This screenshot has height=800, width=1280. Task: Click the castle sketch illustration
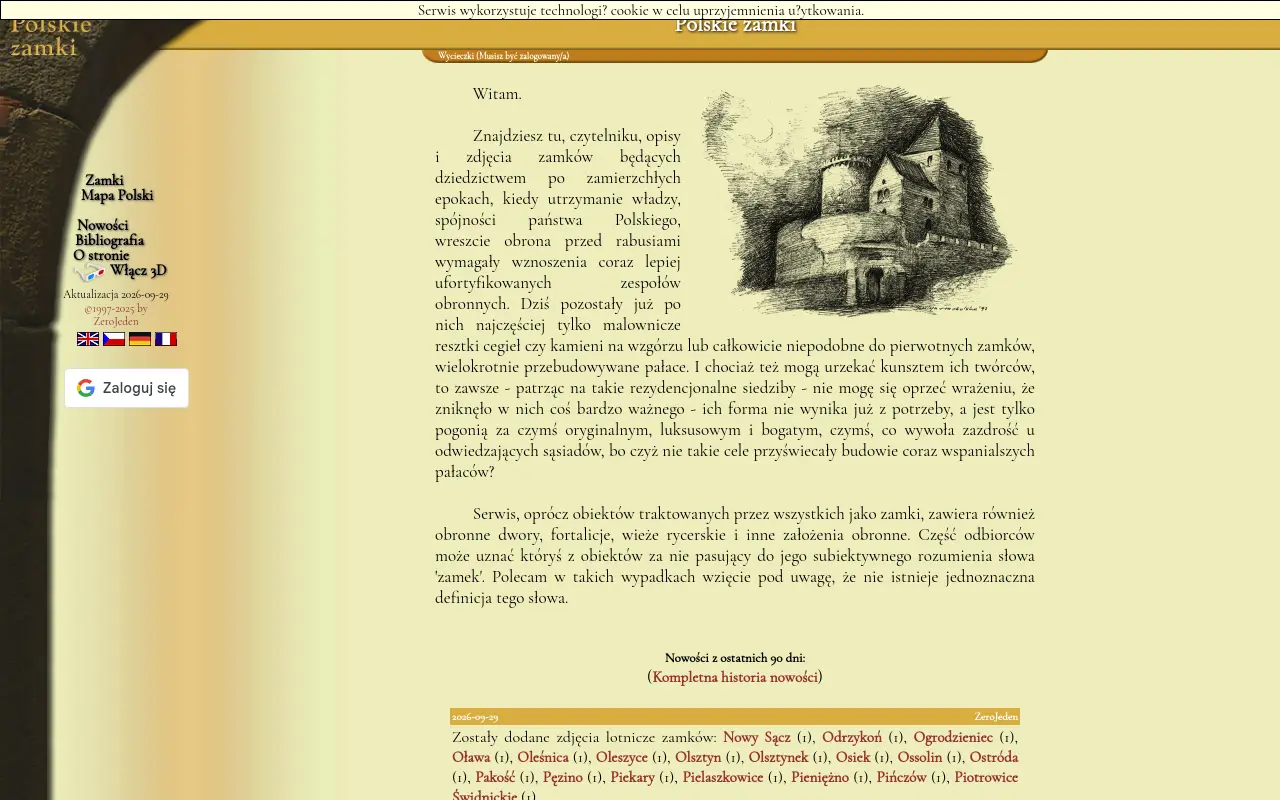(860, 201)
